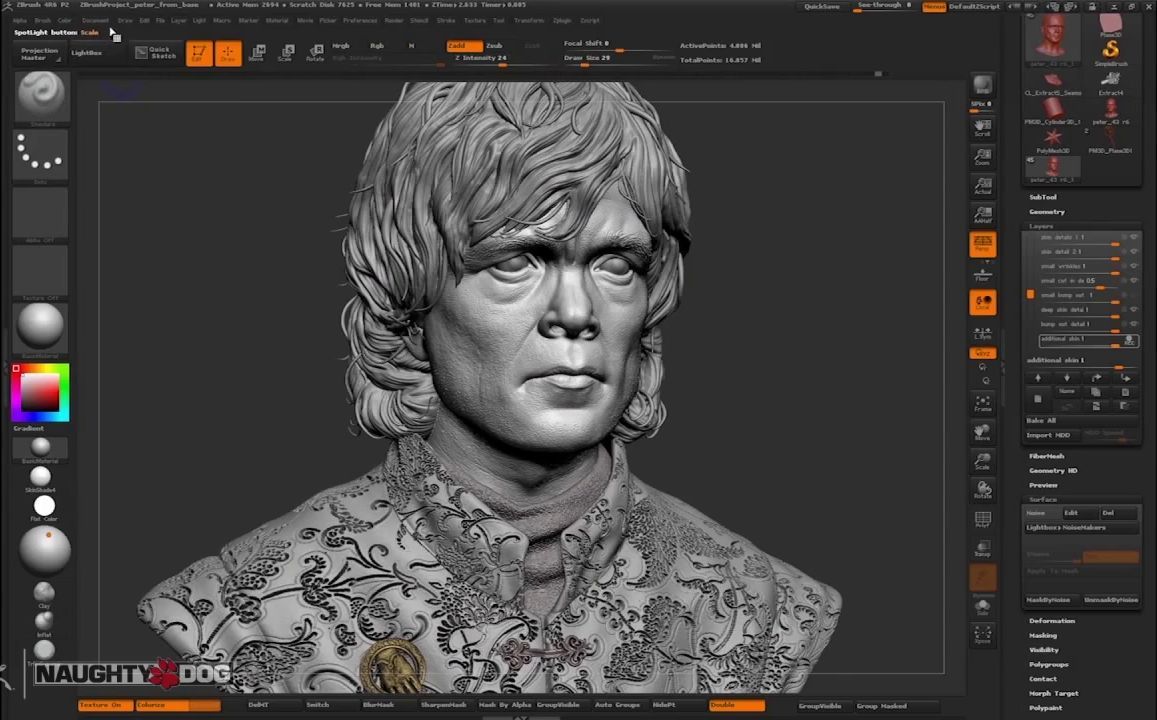
Task: Select the Draw mode icon
Action: pyautogui.click(x=228, y=53)
